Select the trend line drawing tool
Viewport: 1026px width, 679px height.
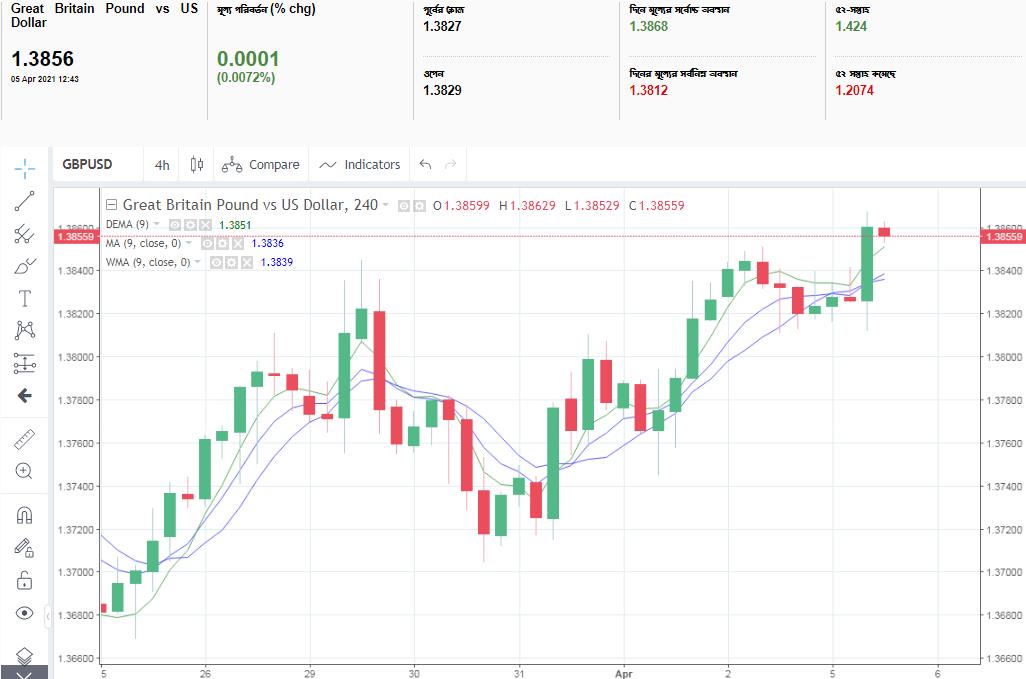click(25, 201)
